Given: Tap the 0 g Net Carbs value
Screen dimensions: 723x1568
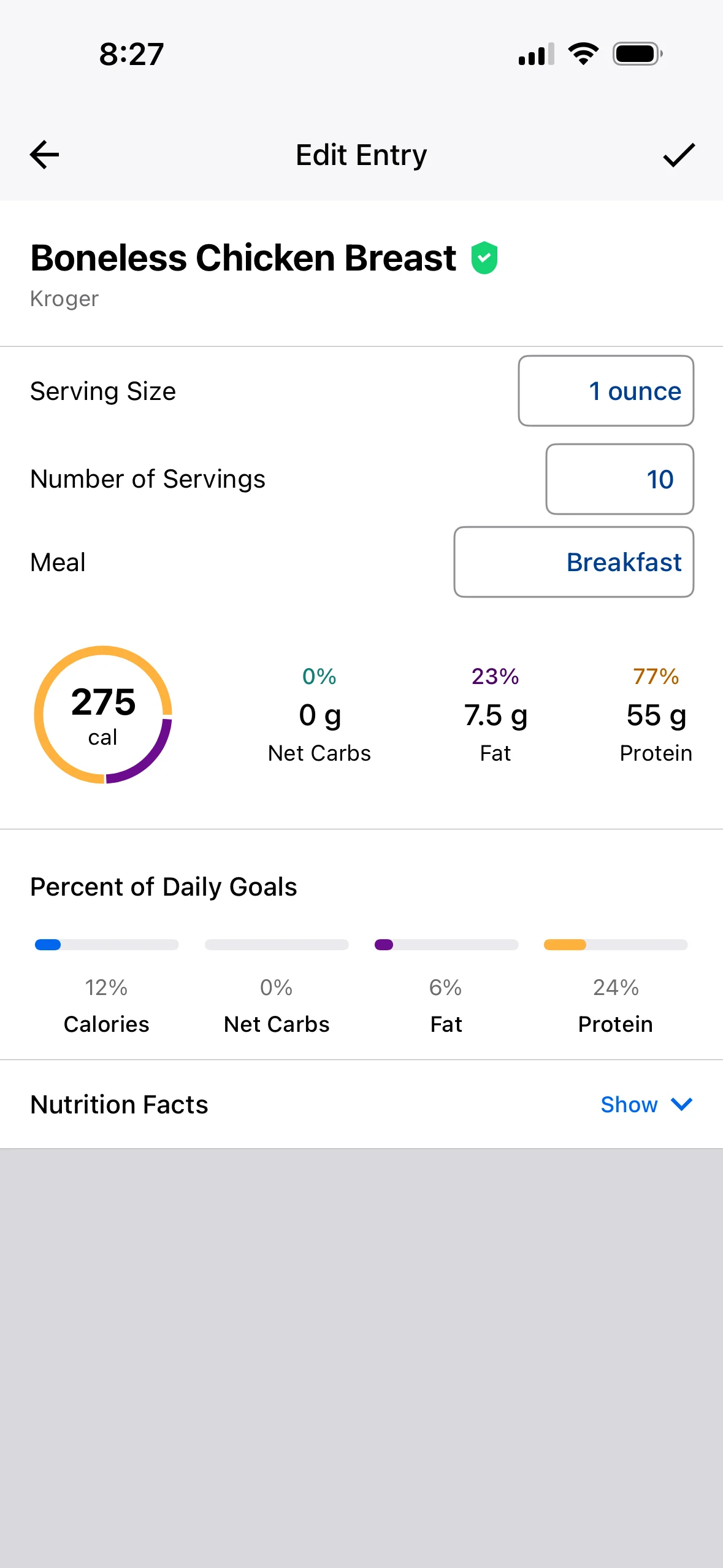Looking at the screenshot, I should point(319,715).
